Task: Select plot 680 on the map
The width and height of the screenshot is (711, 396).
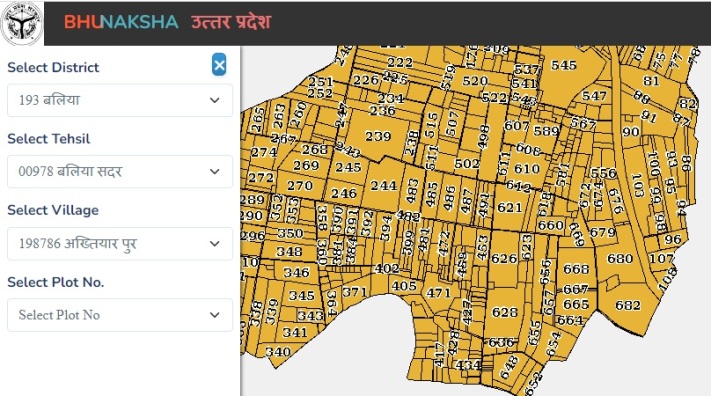Action: (x=620, y=259)
